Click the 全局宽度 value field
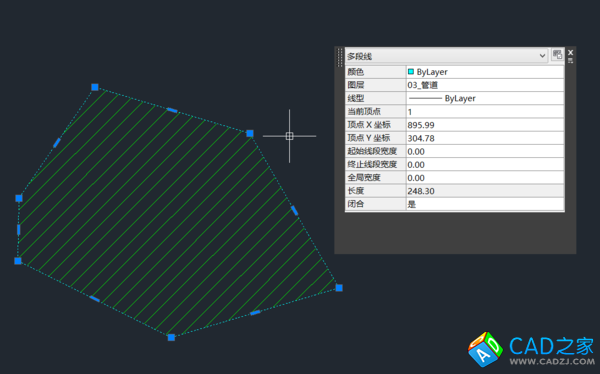 tap(485, 178)
